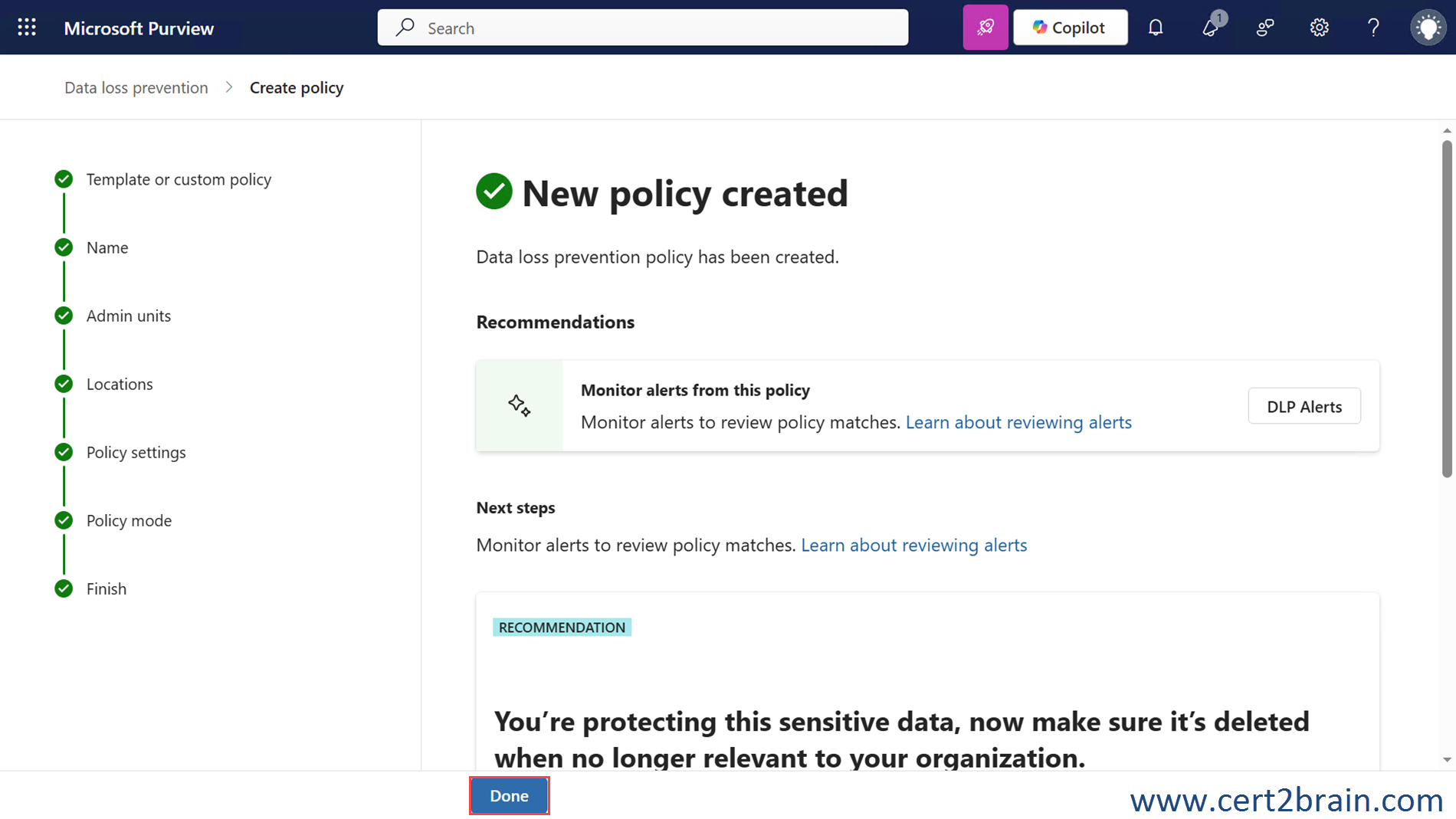The height and width of the screenshot is (819, 1456).
Task: Select the Policy settings wizard step
Action: click(x=136, y=452)
